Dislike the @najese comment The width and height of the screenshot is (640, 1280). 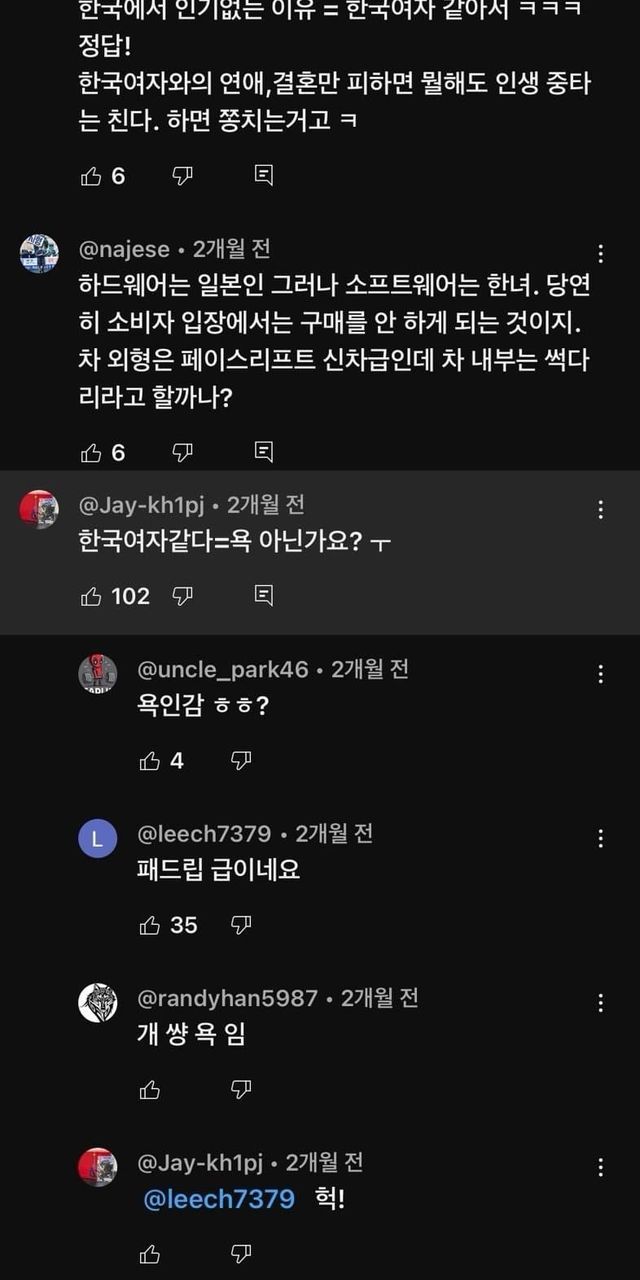click(182, 453)
